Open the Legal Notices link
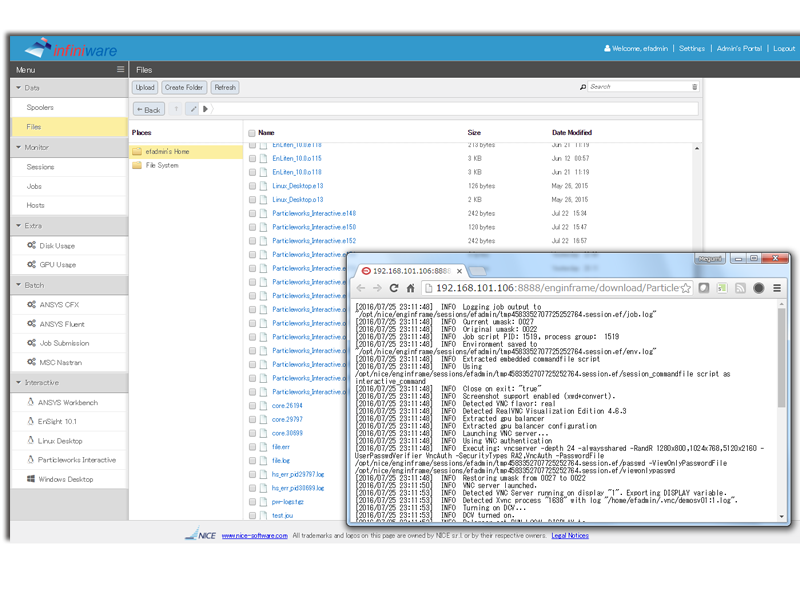 [569, 536]
